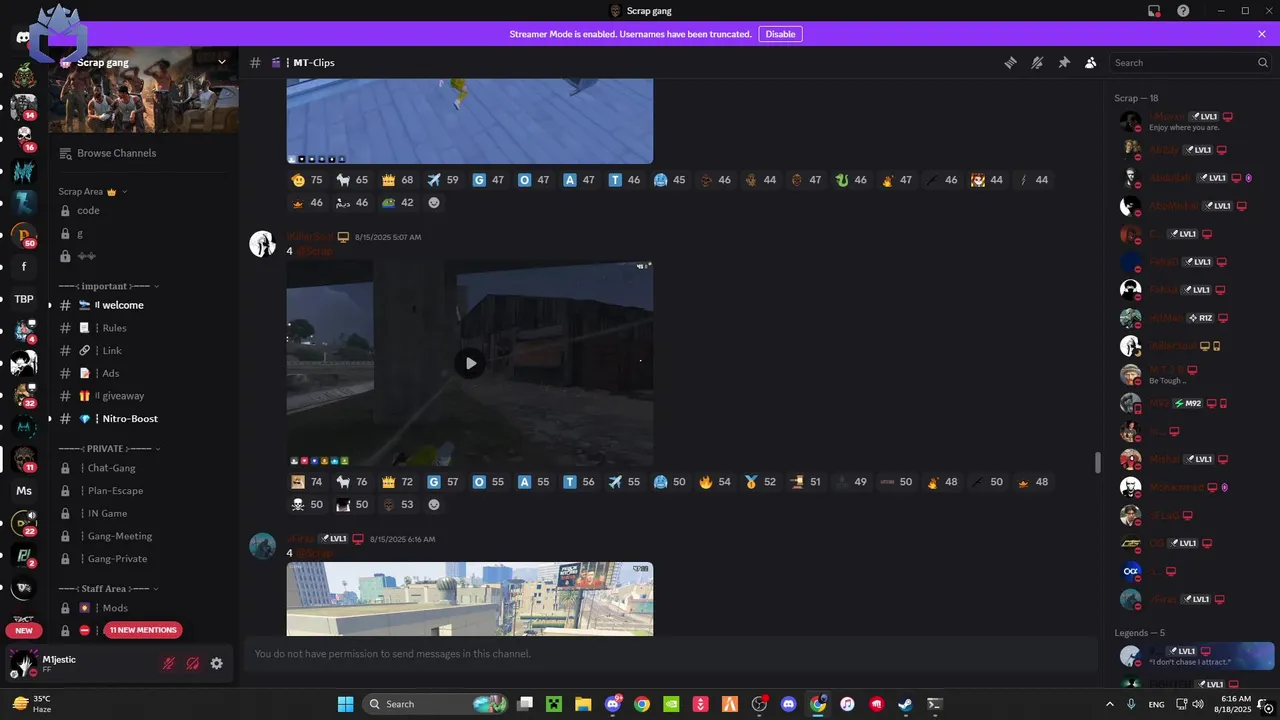Image resolution: width=1280 pixels, height=720 pixels.
Task: Disable Streamer Mode button
Action: (x=780, y=34)
